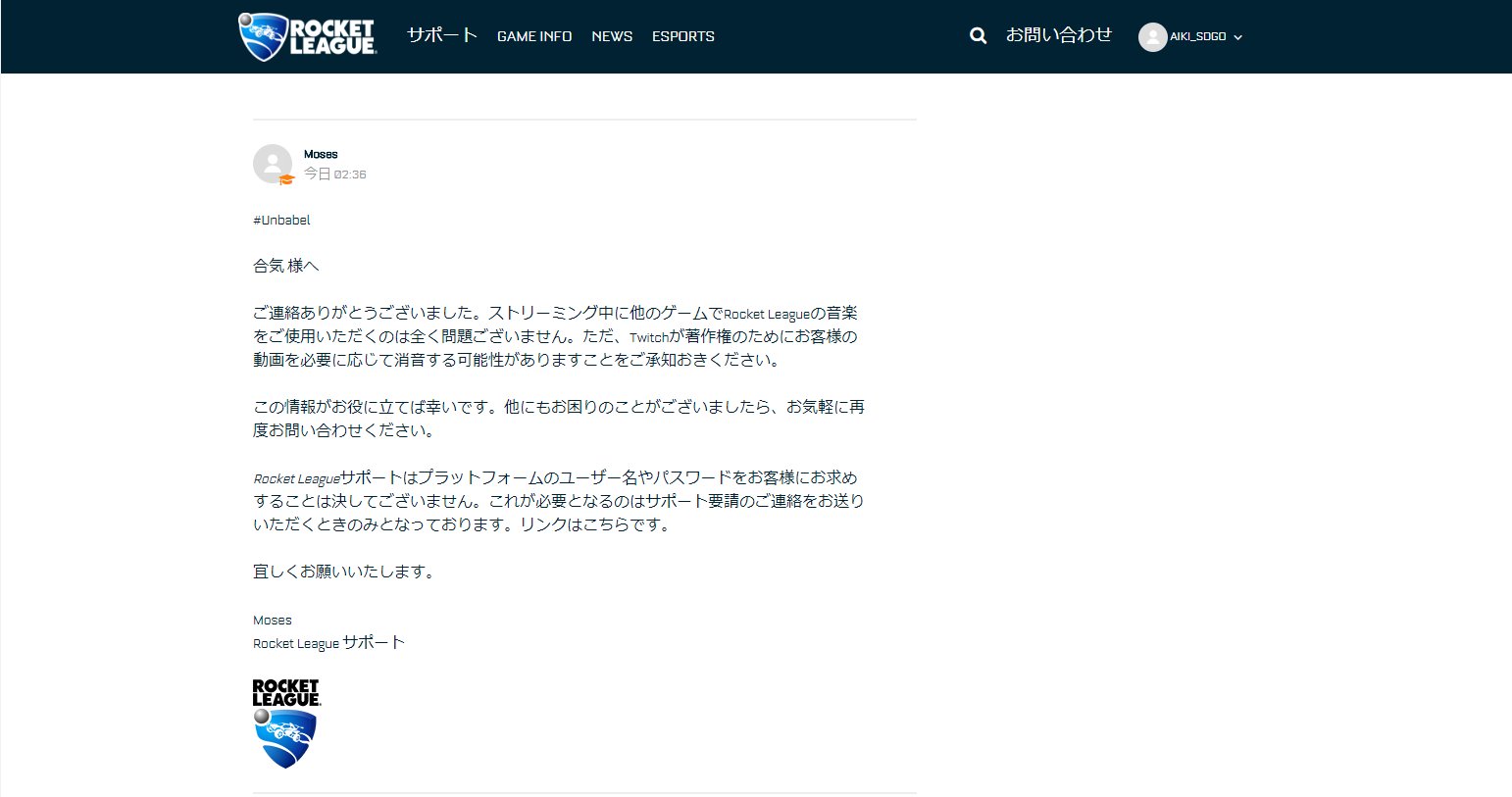
Task: Click the AIKI_SOGO username label
Action: coord(1197,36)
